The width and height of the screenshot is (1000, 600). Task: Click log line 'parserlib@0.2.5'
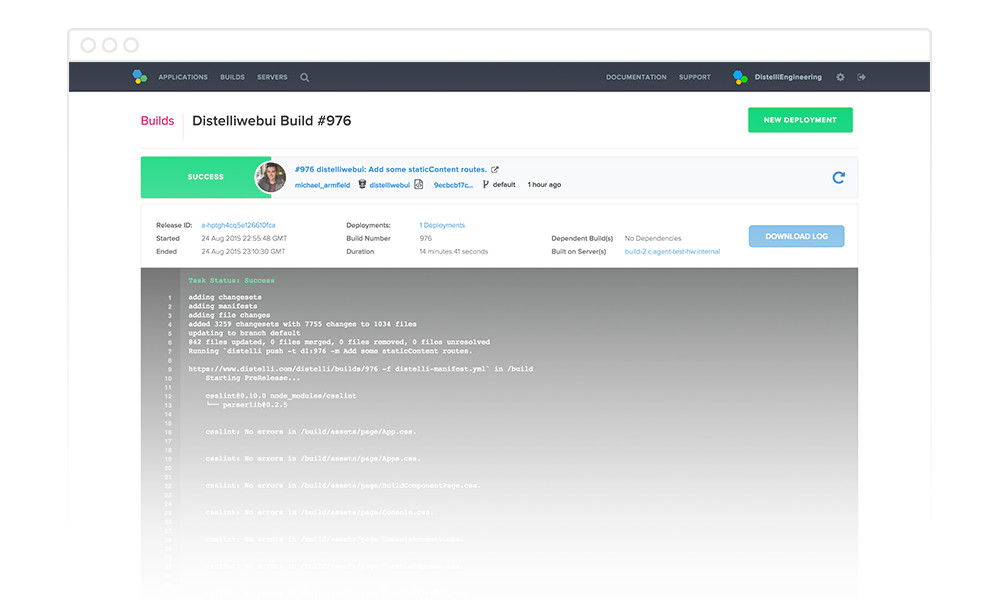pyautogui.click(x=247, y=404)
